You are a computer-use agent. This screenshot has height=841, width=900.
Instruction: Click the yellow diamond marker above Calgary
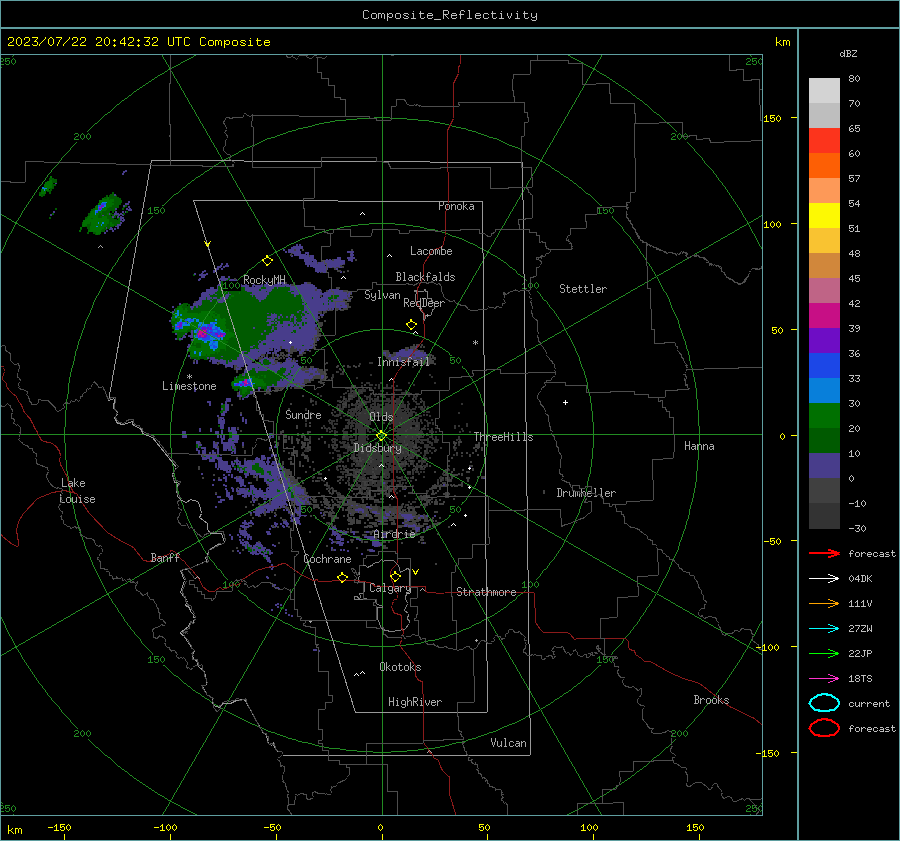coord(395,576)
